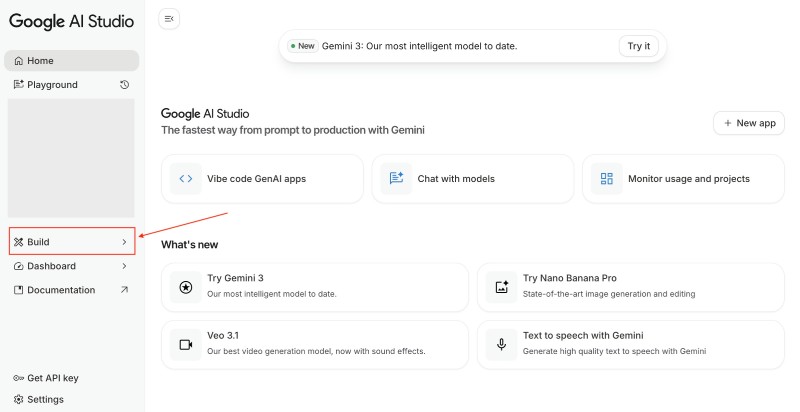Image resolution: width=800 pixels, height=412 pixels.
Task: Open Text to speech with Gemini card
Action: (631, 345)
